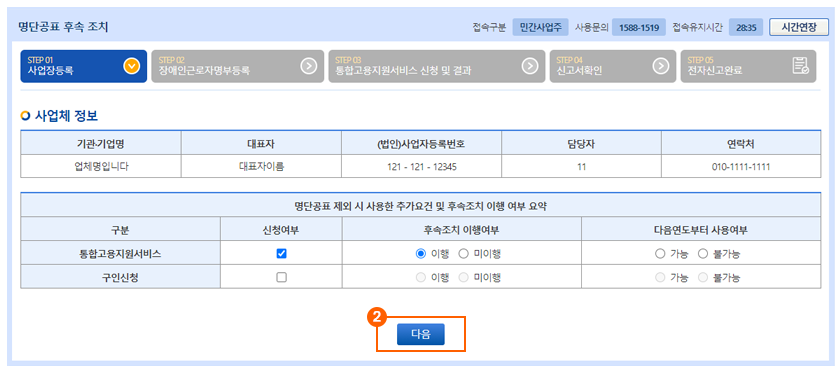This screenshot has width=840, height=375.
Task: Click the 담당자 value 11 cell
Action: pos(581,167)
